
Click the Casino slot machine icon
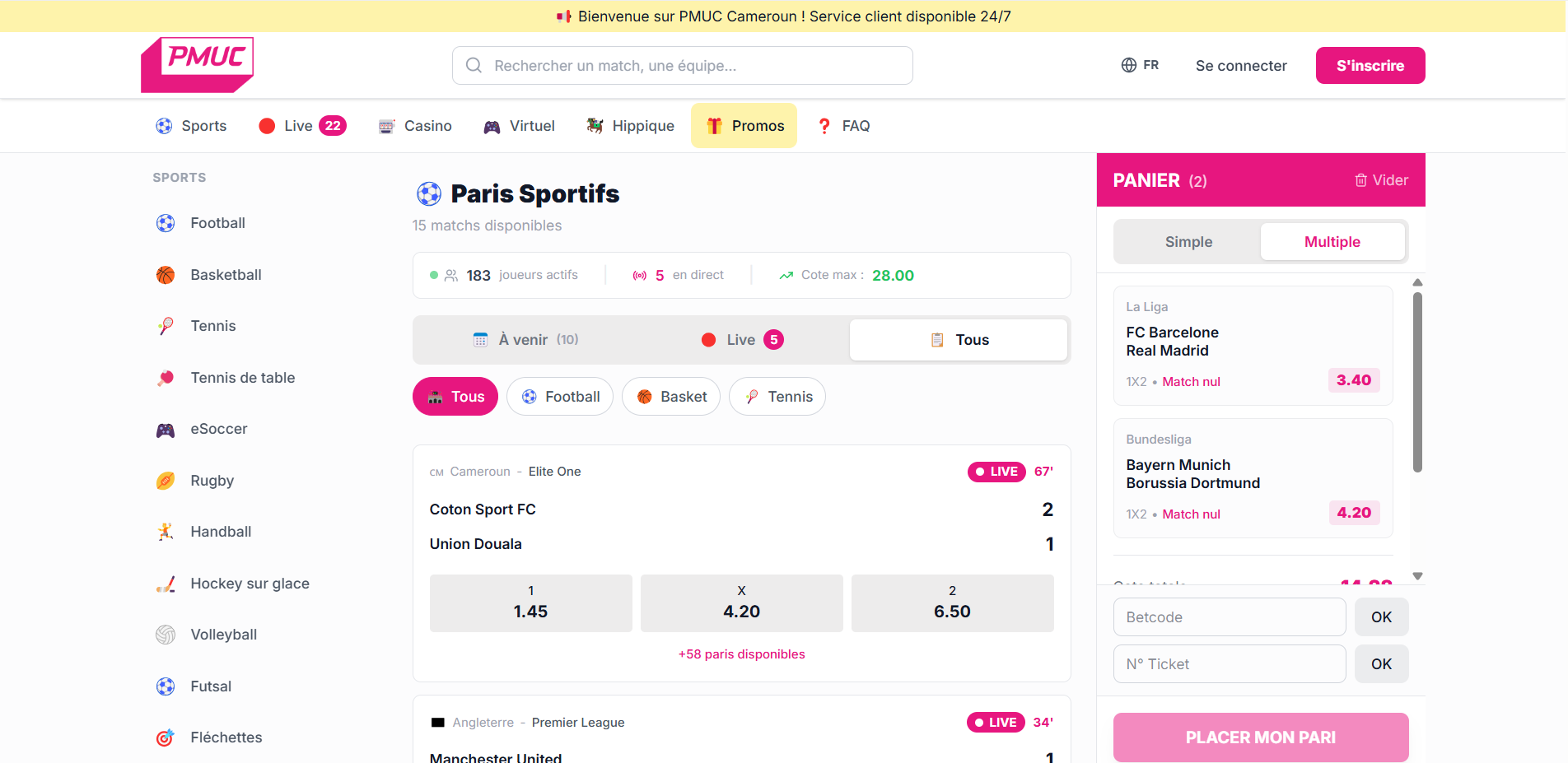point(386,126)
